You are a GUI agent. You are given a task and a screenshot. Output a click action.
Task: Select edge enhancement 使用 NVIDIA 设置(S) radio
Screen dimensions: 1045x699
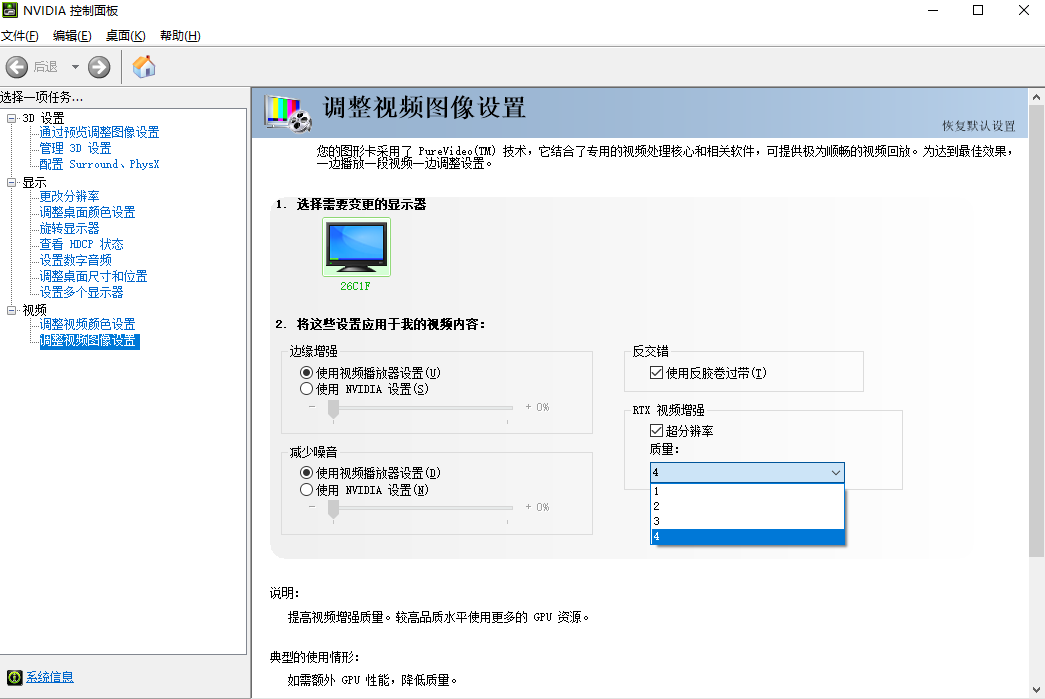[307, 388]
